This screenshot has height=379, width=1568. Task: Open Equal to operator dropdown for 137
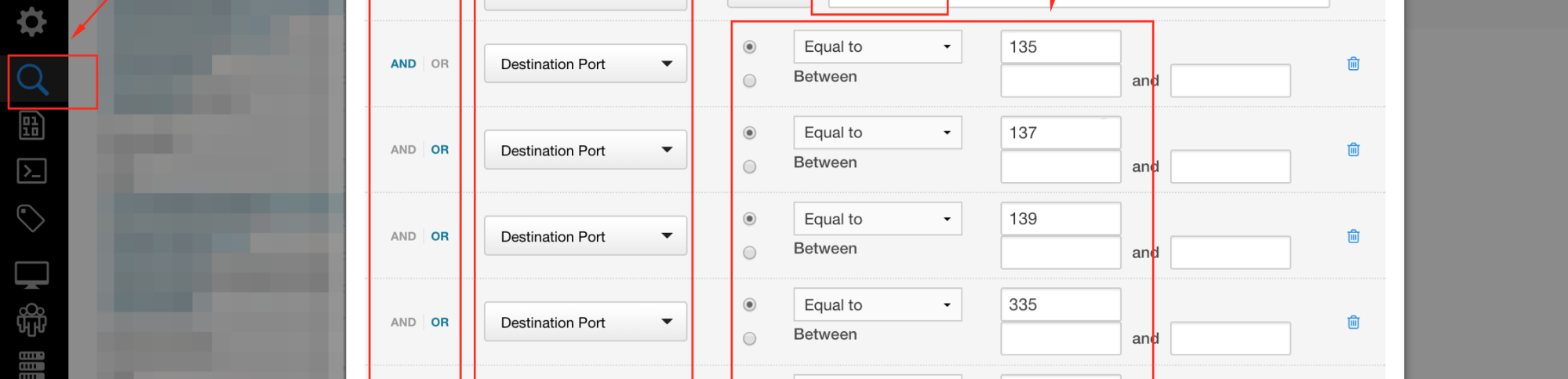[x=877, y=133]
